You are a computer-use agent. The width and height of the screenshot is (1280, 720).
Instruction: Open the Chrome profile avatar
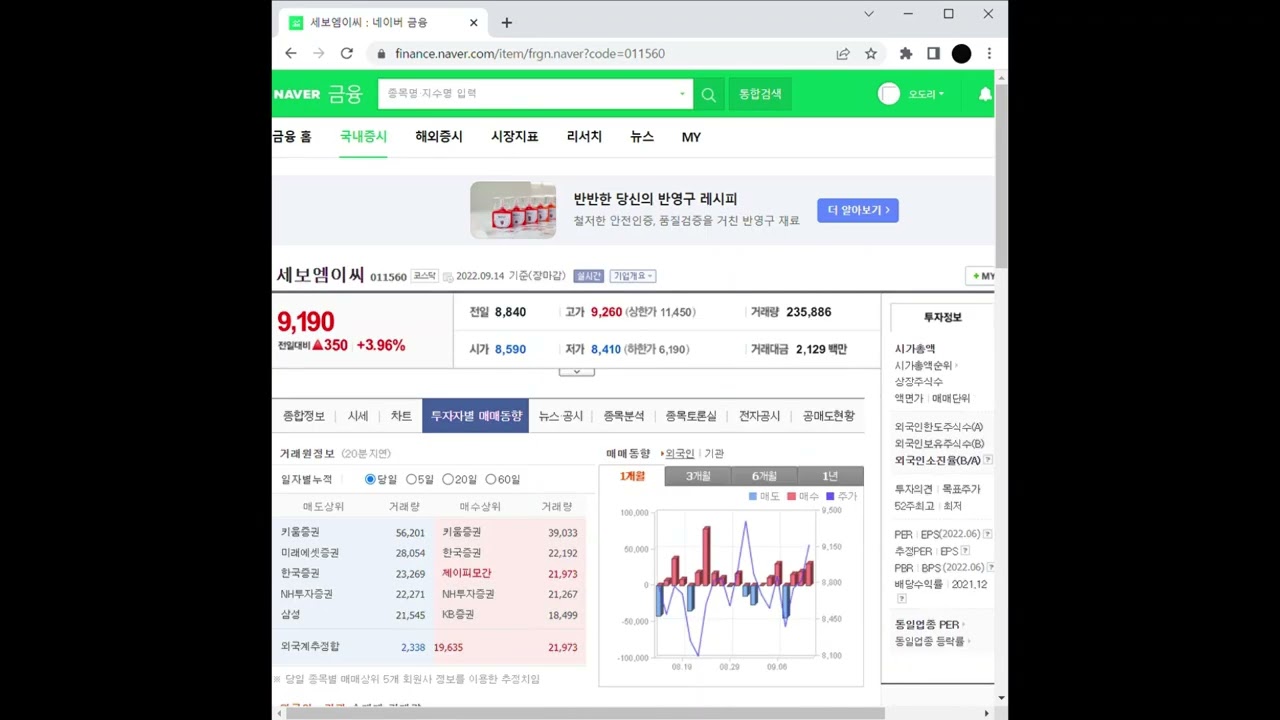point(961,54)
